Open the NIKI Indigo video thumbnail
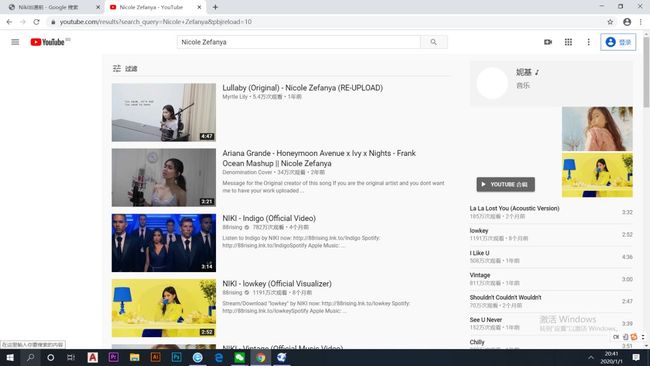The height and width of the screenshot is (366, 650). coord(164,243)
